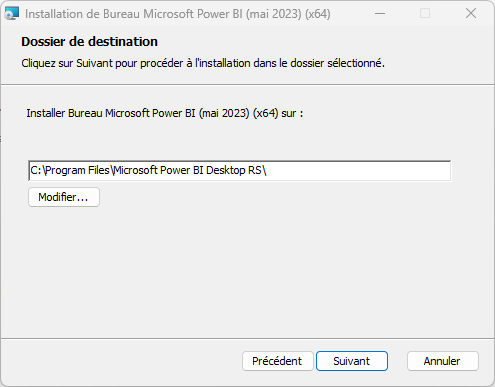Click the window title "Installation de Bureau Microsoft Power BI"
Screen dimensions: 495x387
click(133, 14)
